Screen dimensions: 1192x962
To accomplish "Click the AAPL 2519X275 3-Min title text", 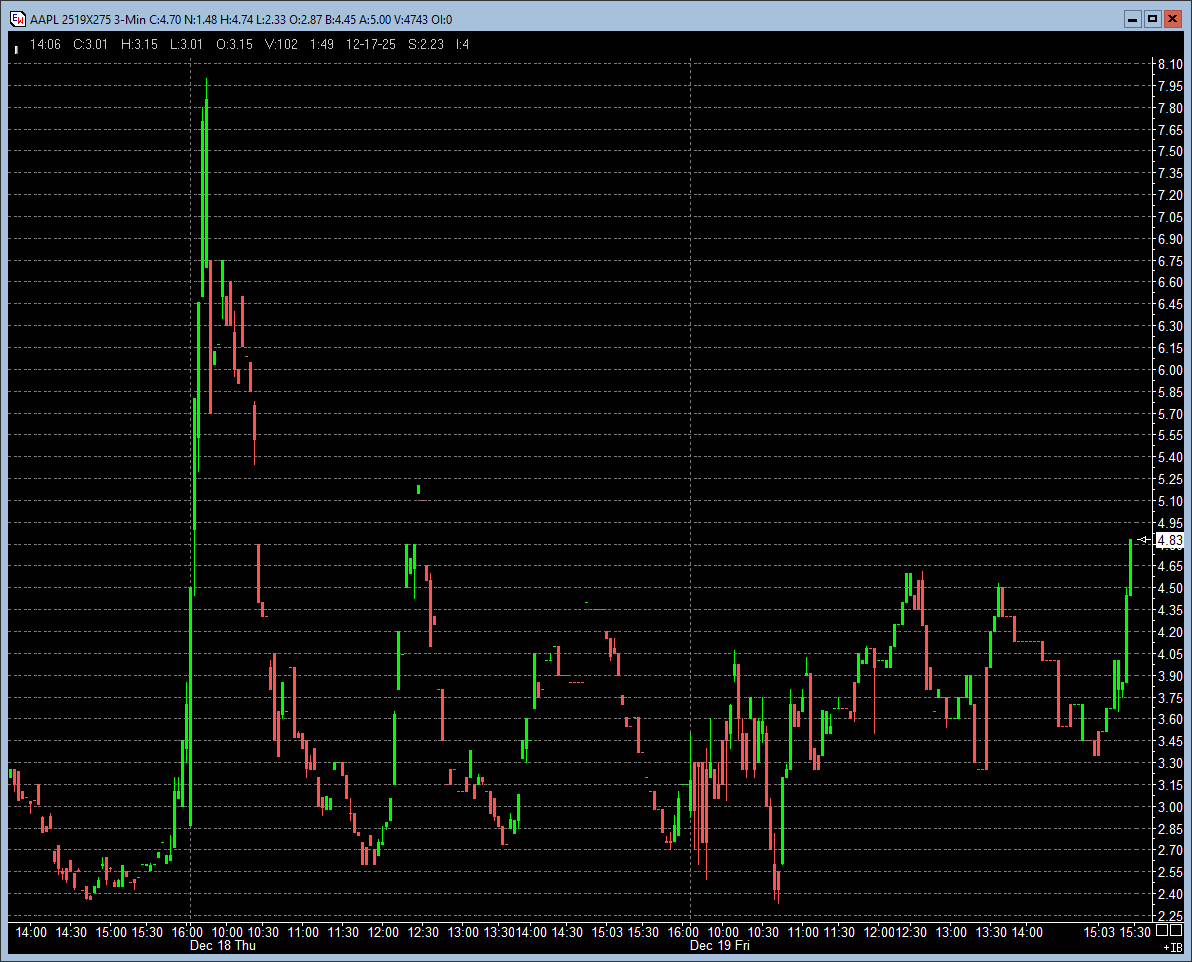I will [88, 19].
